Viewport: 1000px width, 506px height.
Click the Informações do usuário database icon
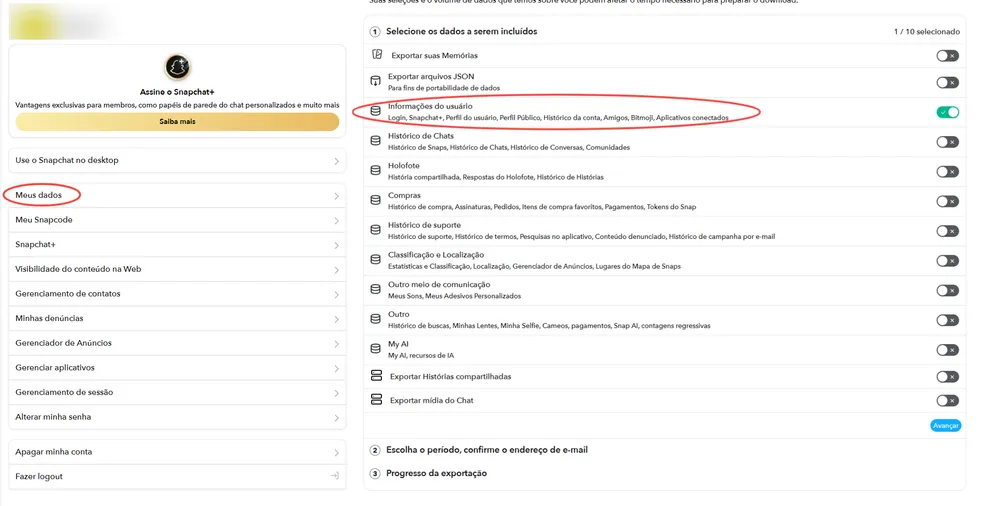[x=376, y=111]
